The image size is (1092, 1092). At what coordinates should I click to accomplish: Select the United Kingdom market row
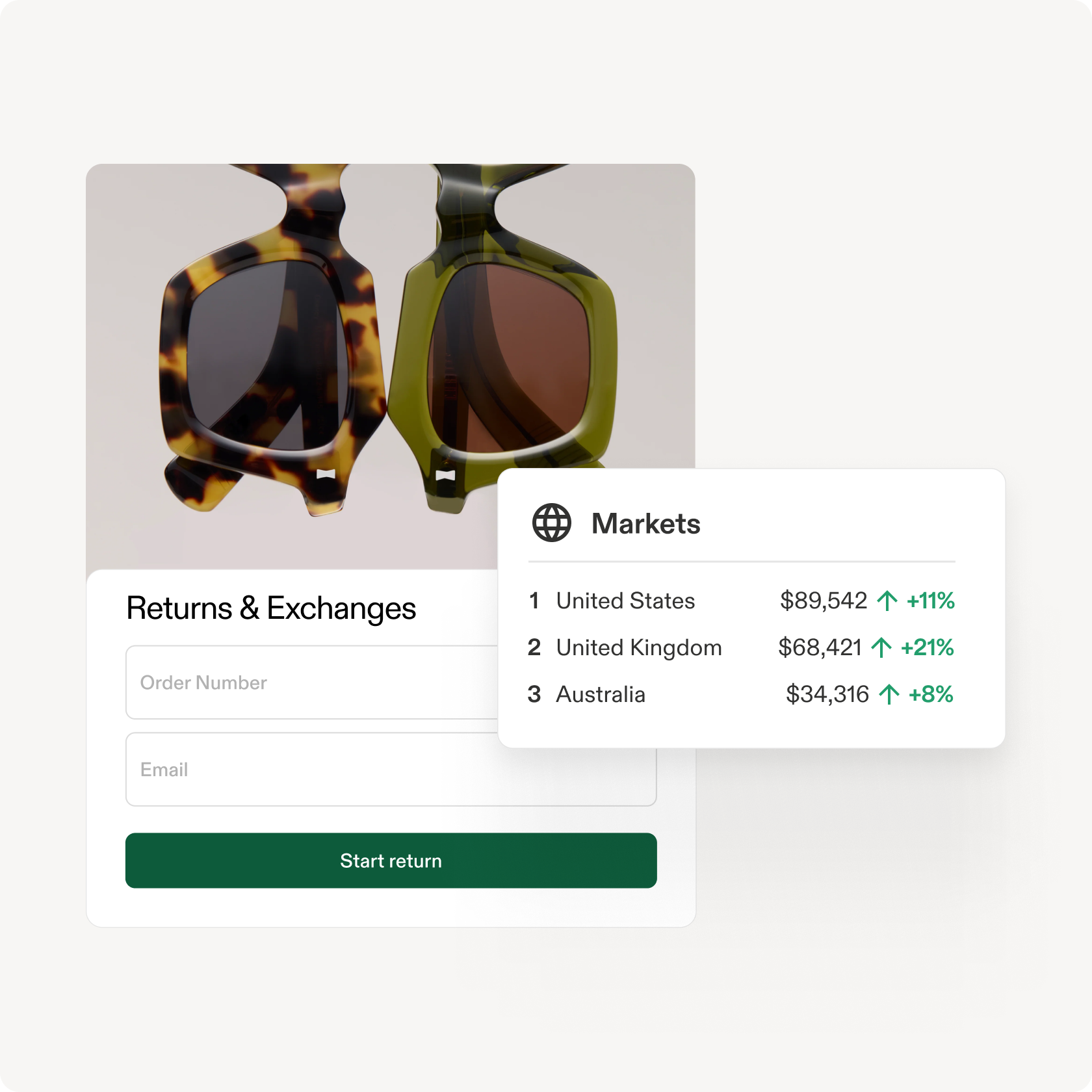coord(742,647)
